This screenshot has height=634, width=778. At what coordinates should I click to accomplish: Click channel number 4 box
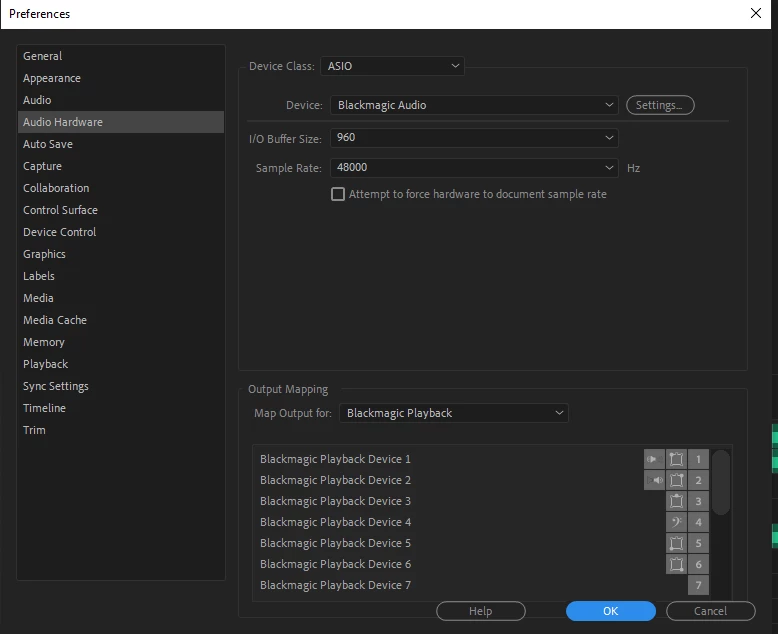pyautogui.click(x=698, y=522)
